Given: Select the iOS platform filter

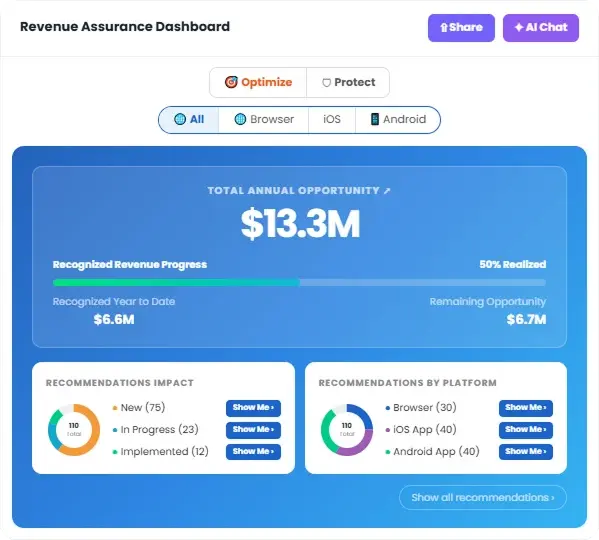Looking at the screenshot, I should click(332, 120).
